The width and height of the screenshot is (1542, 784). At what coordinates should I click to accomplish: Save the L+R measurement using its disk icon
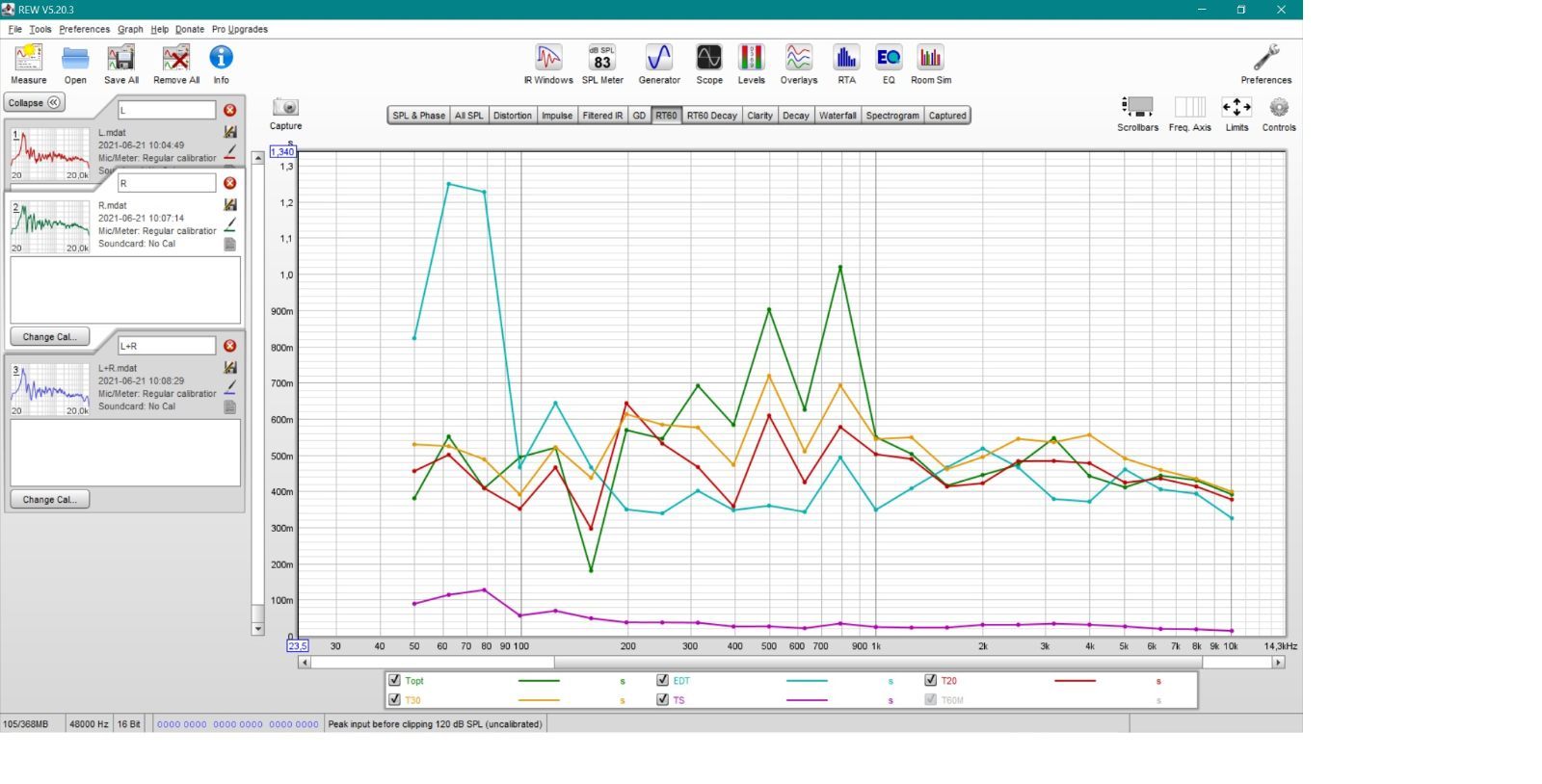230,368
